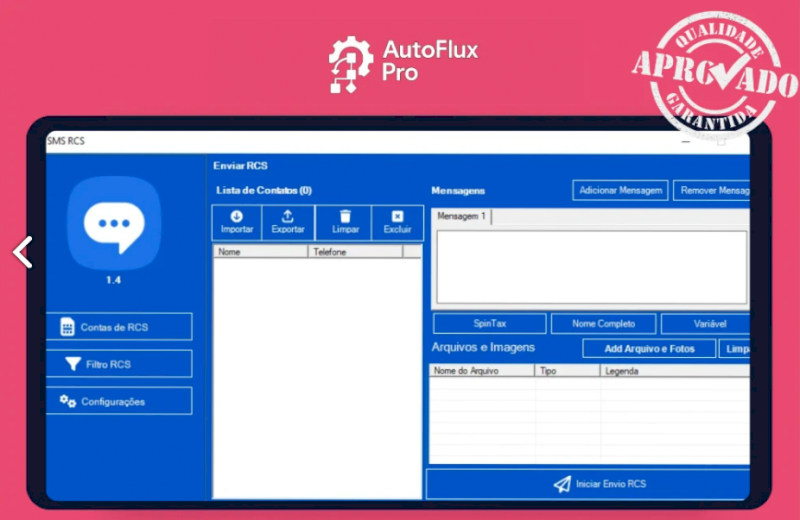800x520 pixels.
Task: Open the Configurações settings section
Action: coord(119,401)
